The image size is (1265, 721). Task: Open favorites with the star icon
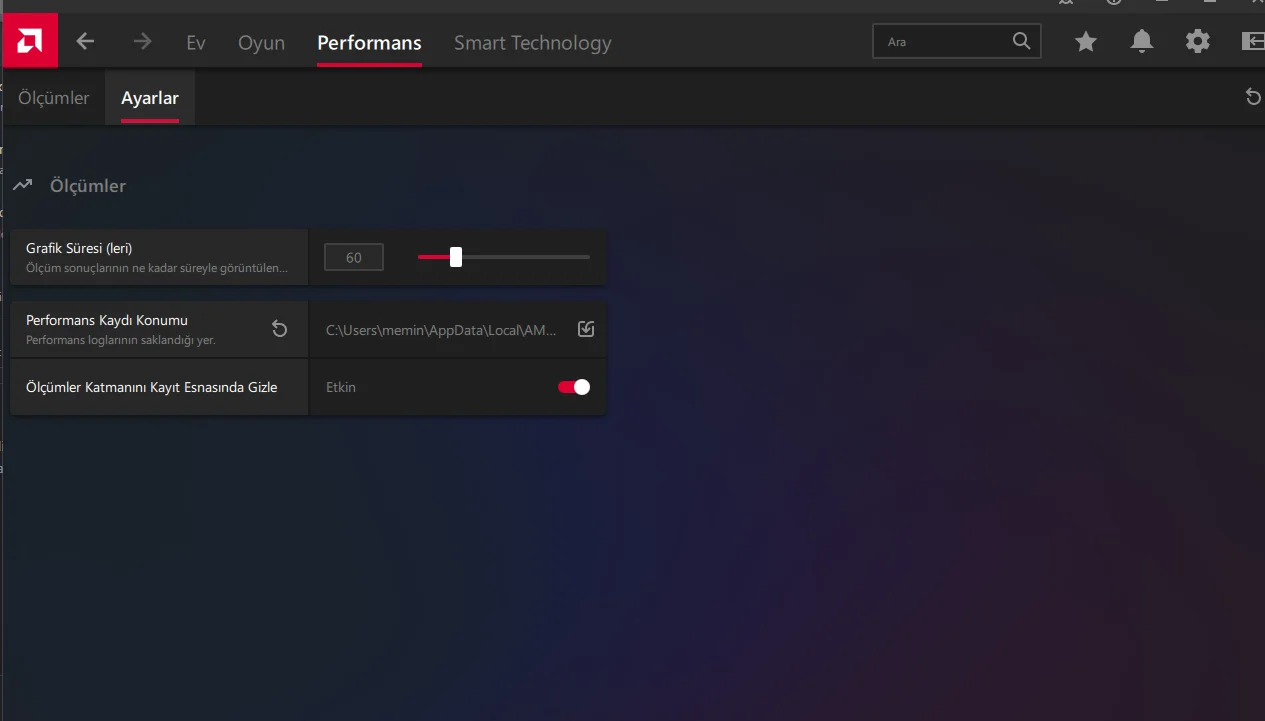tap(1086, 41)
